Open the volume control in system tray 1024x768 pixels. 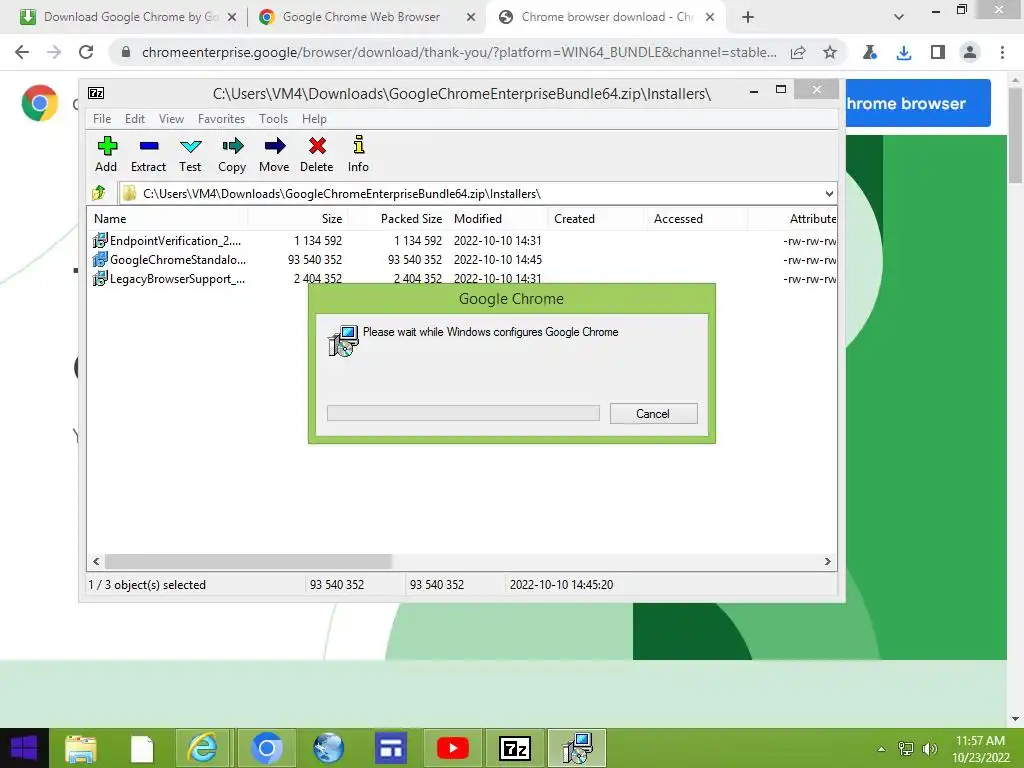click(x=930, y=748)
